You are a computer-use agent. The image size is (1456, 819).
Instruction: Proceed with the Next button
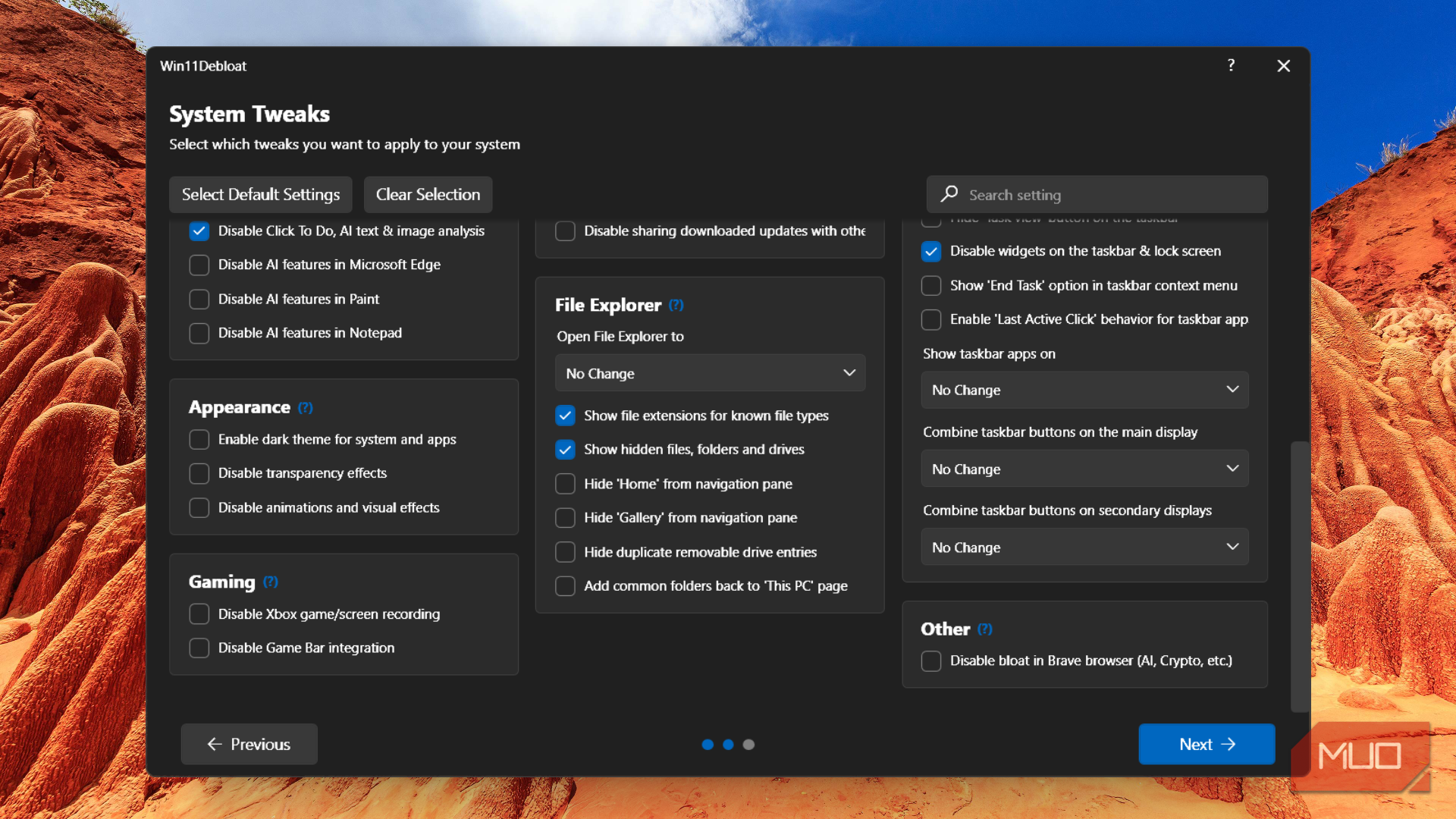click(1207, 745)
